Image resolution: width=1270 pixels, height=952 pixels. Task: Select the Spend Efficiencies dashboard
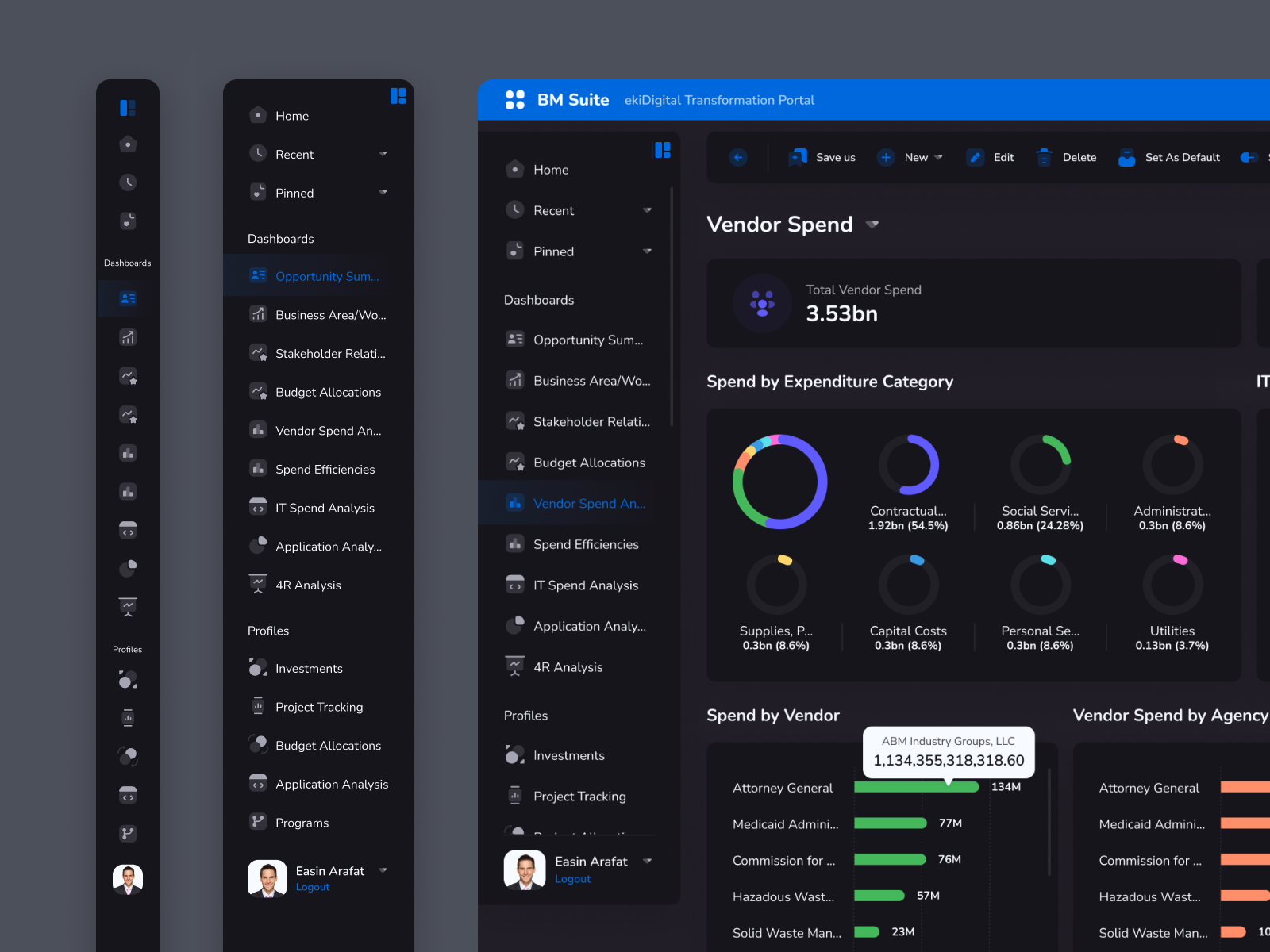click(586, 544)
